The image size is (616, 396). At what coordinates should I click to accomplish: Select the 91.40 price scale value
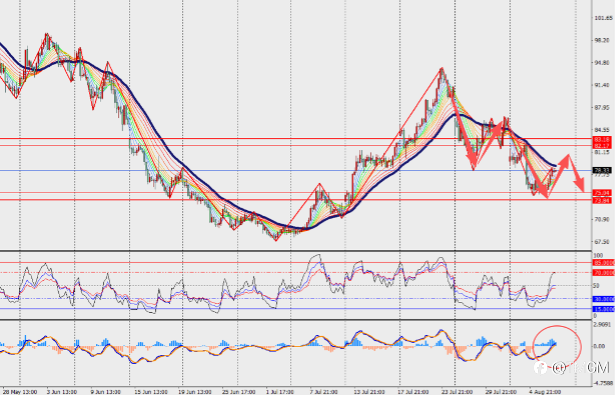click(x=603, y=85)
